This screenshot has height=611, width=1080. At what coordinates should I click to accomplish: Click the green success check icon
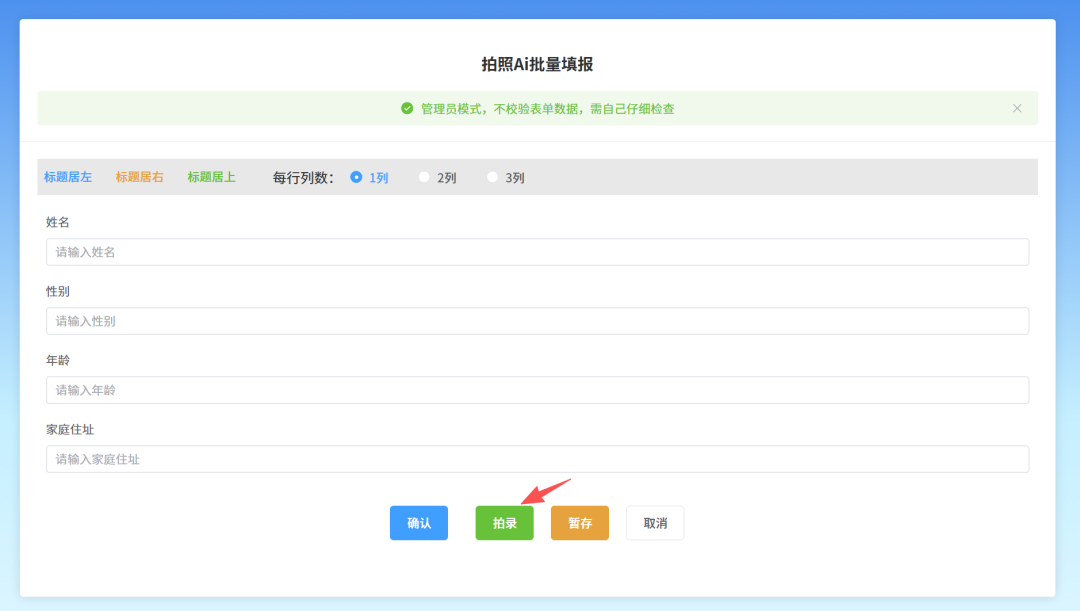click(x=407, y=108)
